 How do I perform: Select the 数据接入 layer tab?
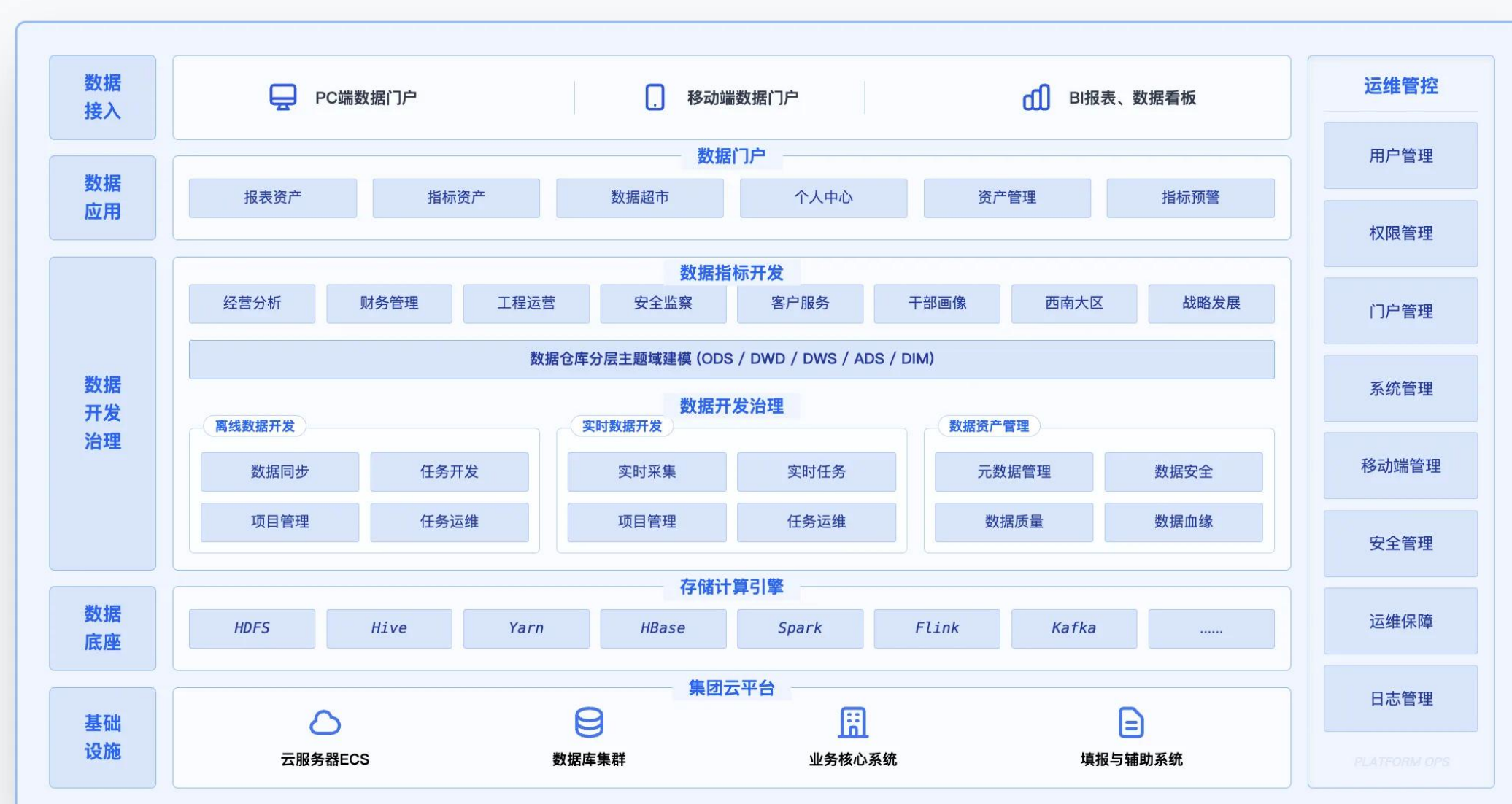(x=102, y=97)
